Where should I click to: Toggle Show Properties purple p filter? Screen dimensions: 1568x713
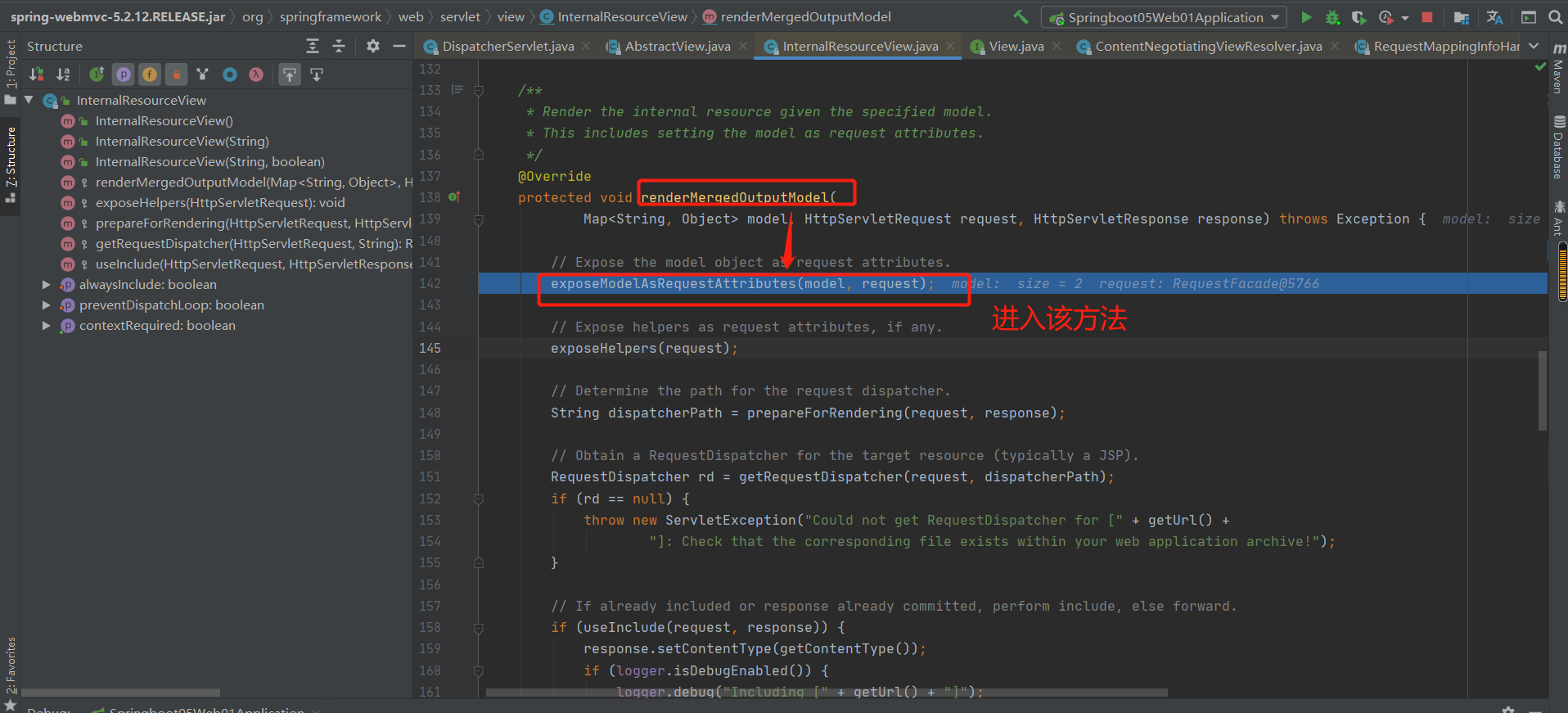(x=124, y=74)
